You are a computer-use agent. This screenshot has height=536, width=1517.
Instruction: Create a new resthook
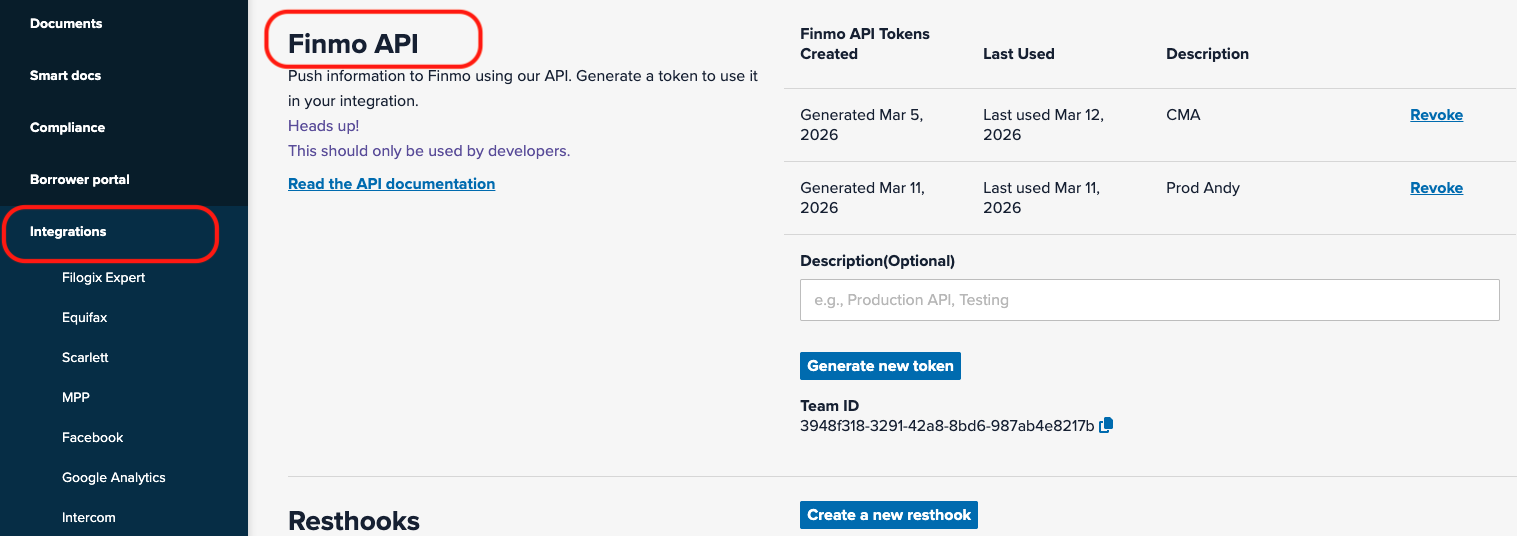coord(889,515)
